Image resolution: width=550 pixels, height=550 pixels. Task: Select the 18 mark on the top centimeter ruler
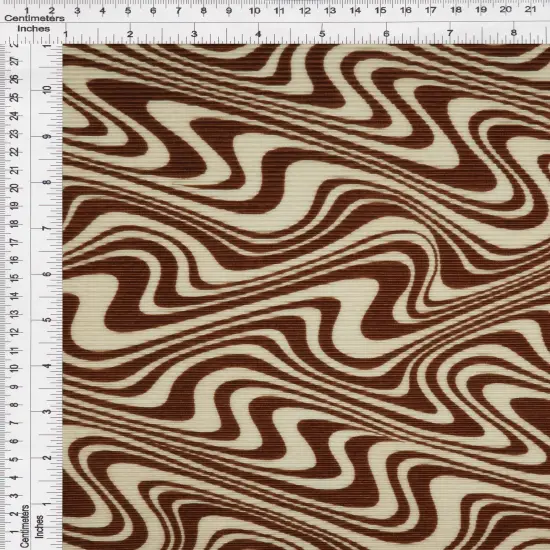(x=456, y=10)
